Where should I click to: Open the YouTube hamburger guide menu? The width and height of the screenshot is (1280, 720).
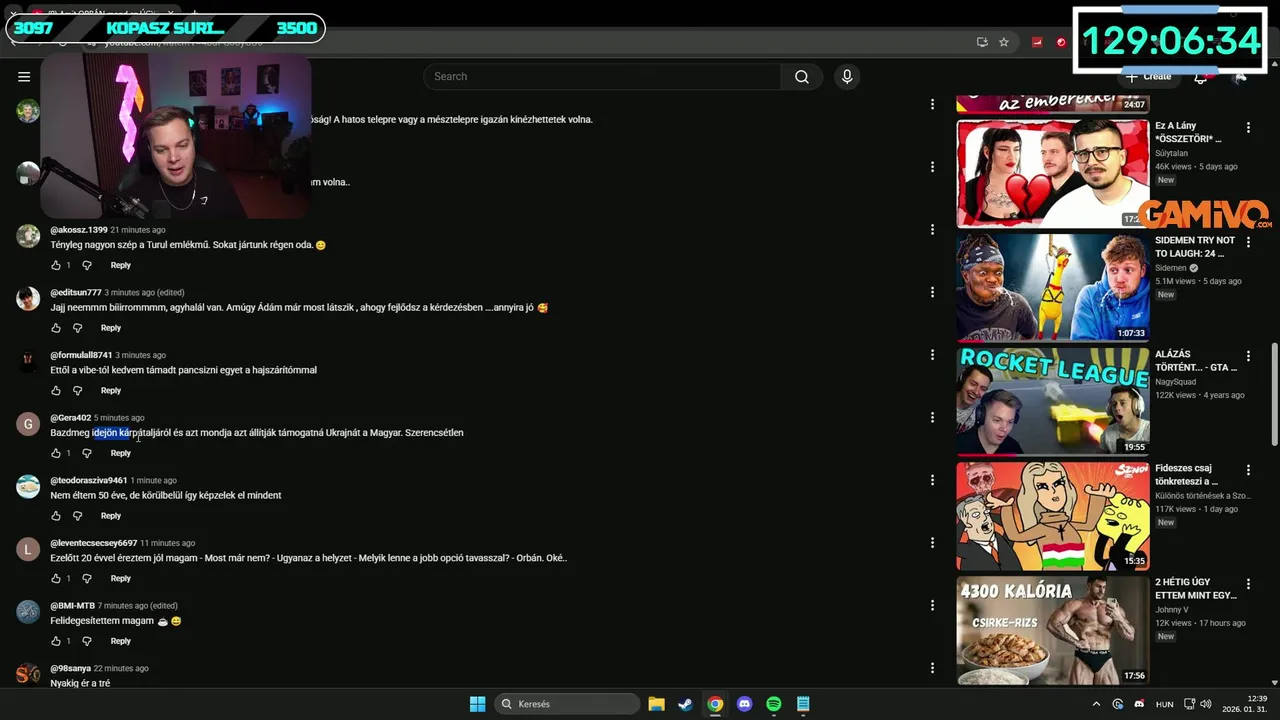coord(24,77)
